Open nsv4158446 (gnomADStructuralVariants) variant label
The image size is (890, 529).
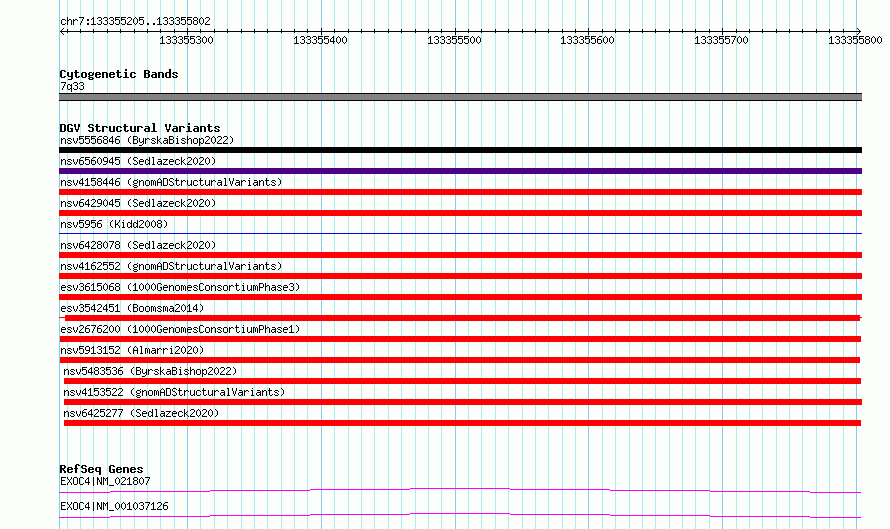point(171,182)
